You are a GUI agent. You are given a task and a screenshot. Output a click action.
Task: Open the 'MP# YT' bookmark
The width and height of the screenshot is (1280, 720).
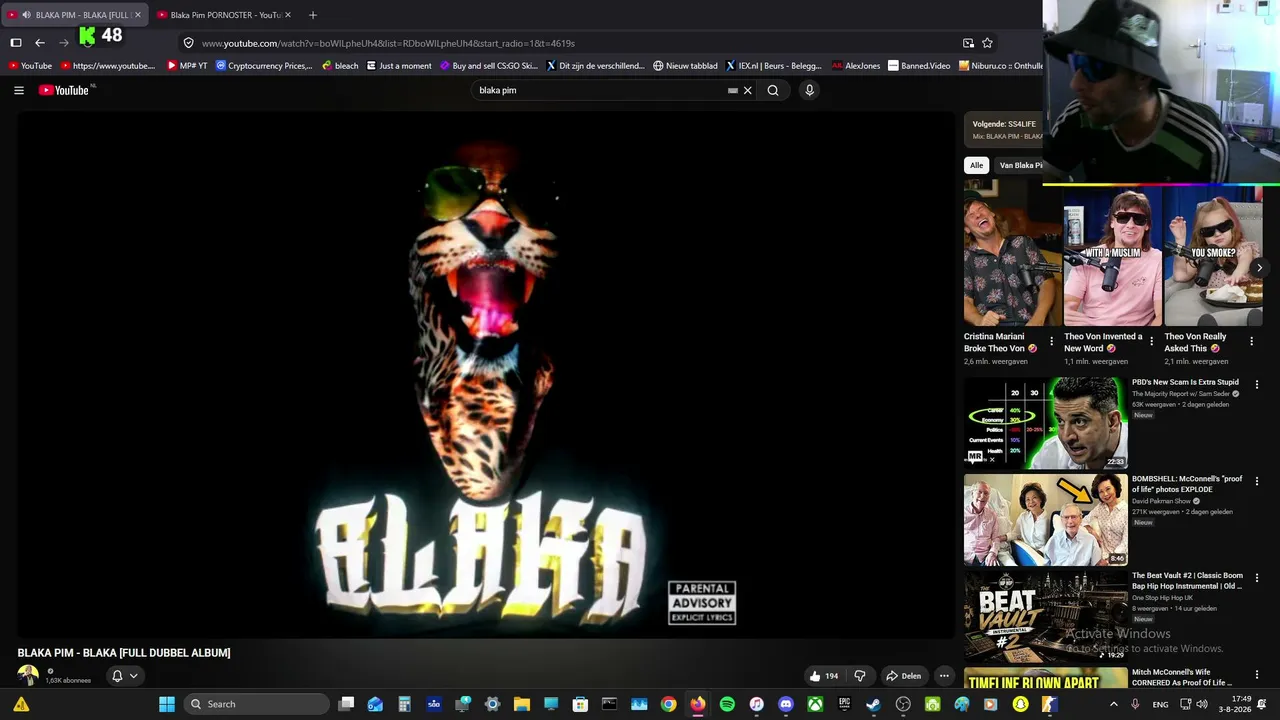pyautogui.click(x=187, y=66)
